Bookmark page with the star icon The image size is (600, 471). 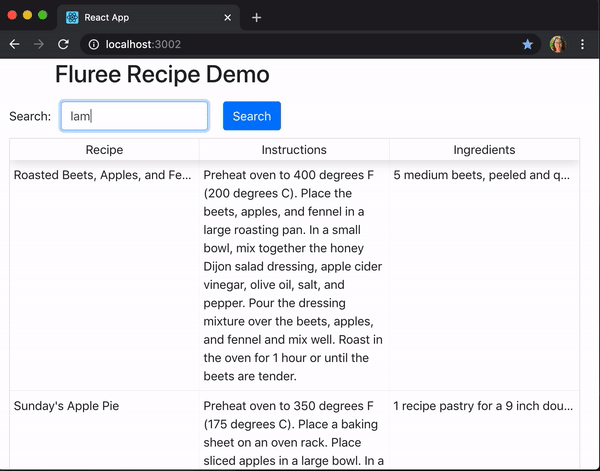[527, 44]
